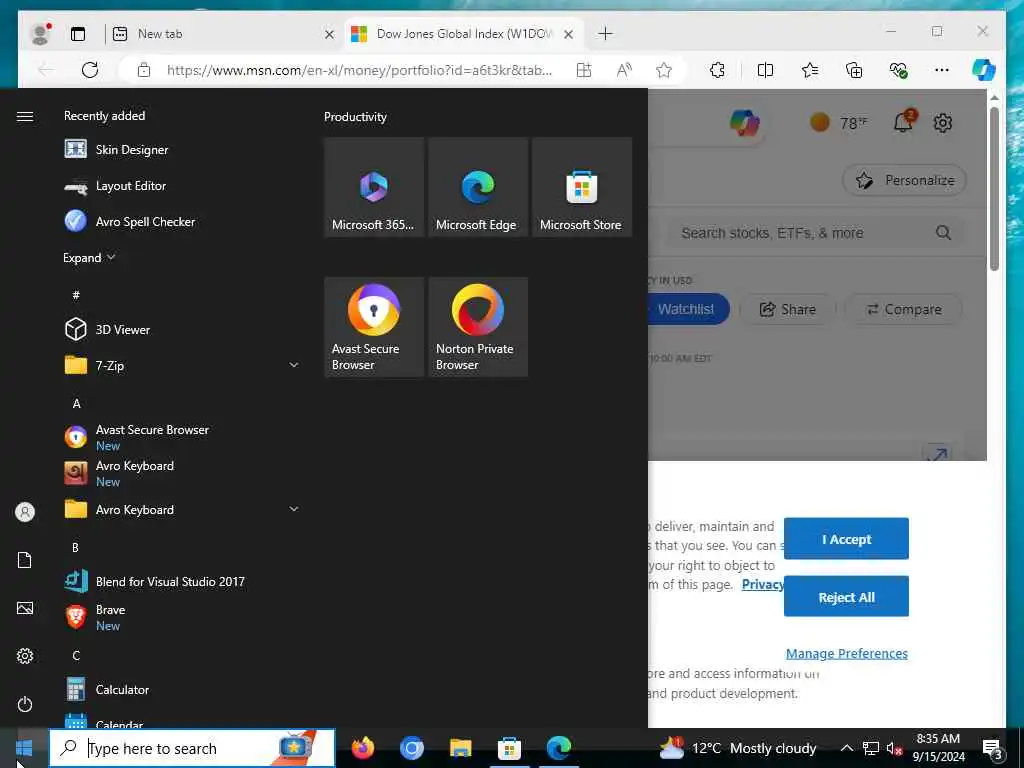Click the Watchlist button
Image resolution: width=1024 pixels, height=768 pixels.
686,310
